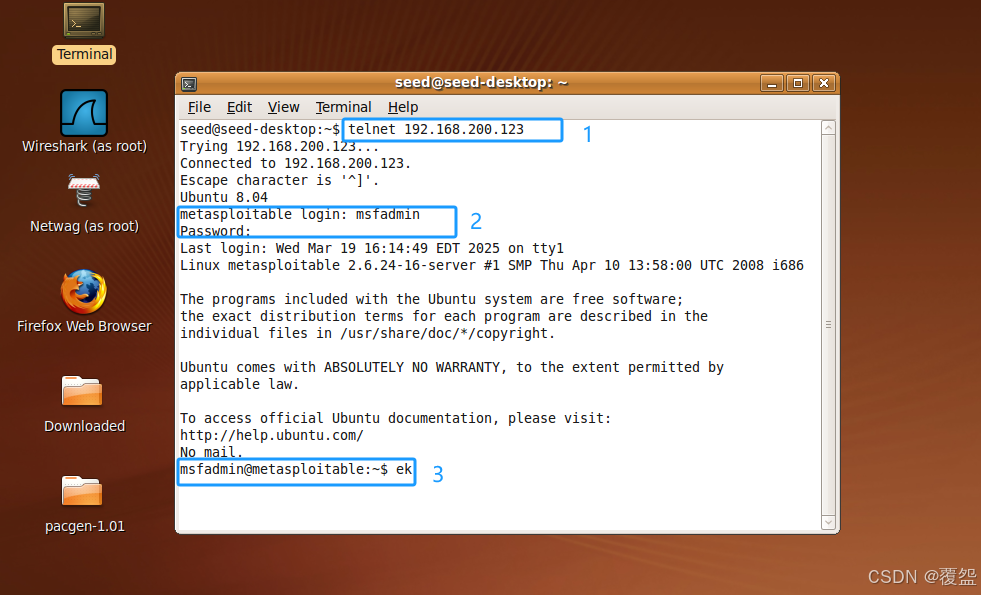Click the 'To access official Ubuntu documentation' line

click(x=395, y=418)
